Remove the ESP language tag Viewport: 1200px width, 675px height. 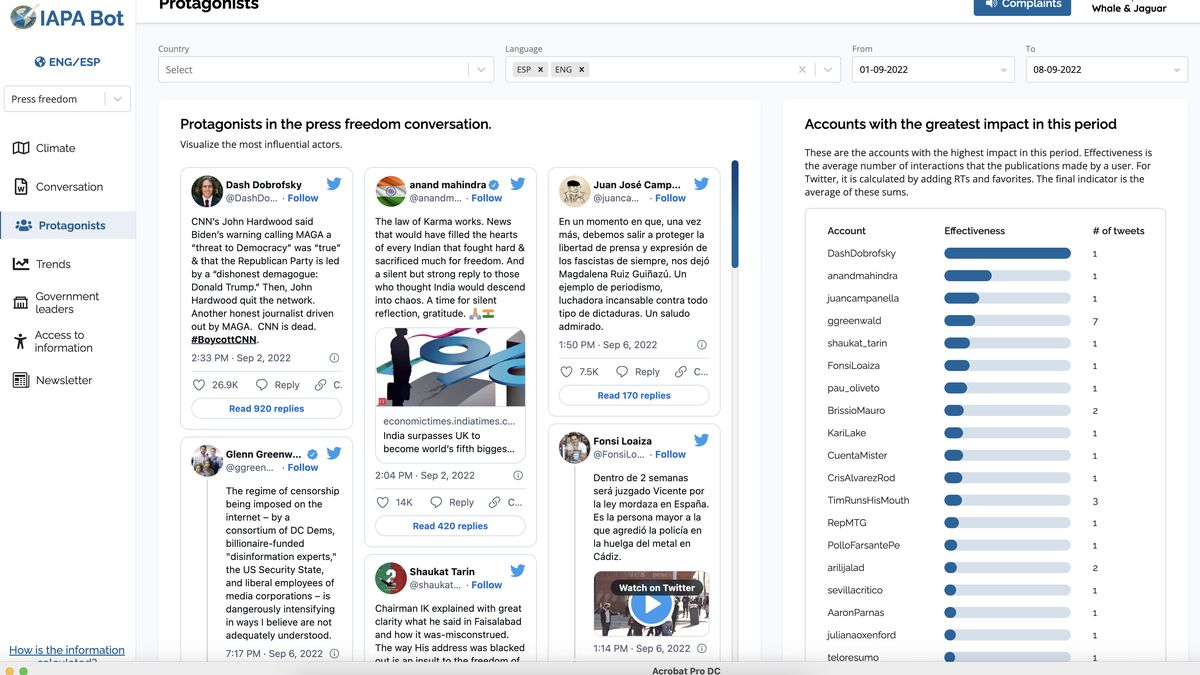click(x=540, y=70)
